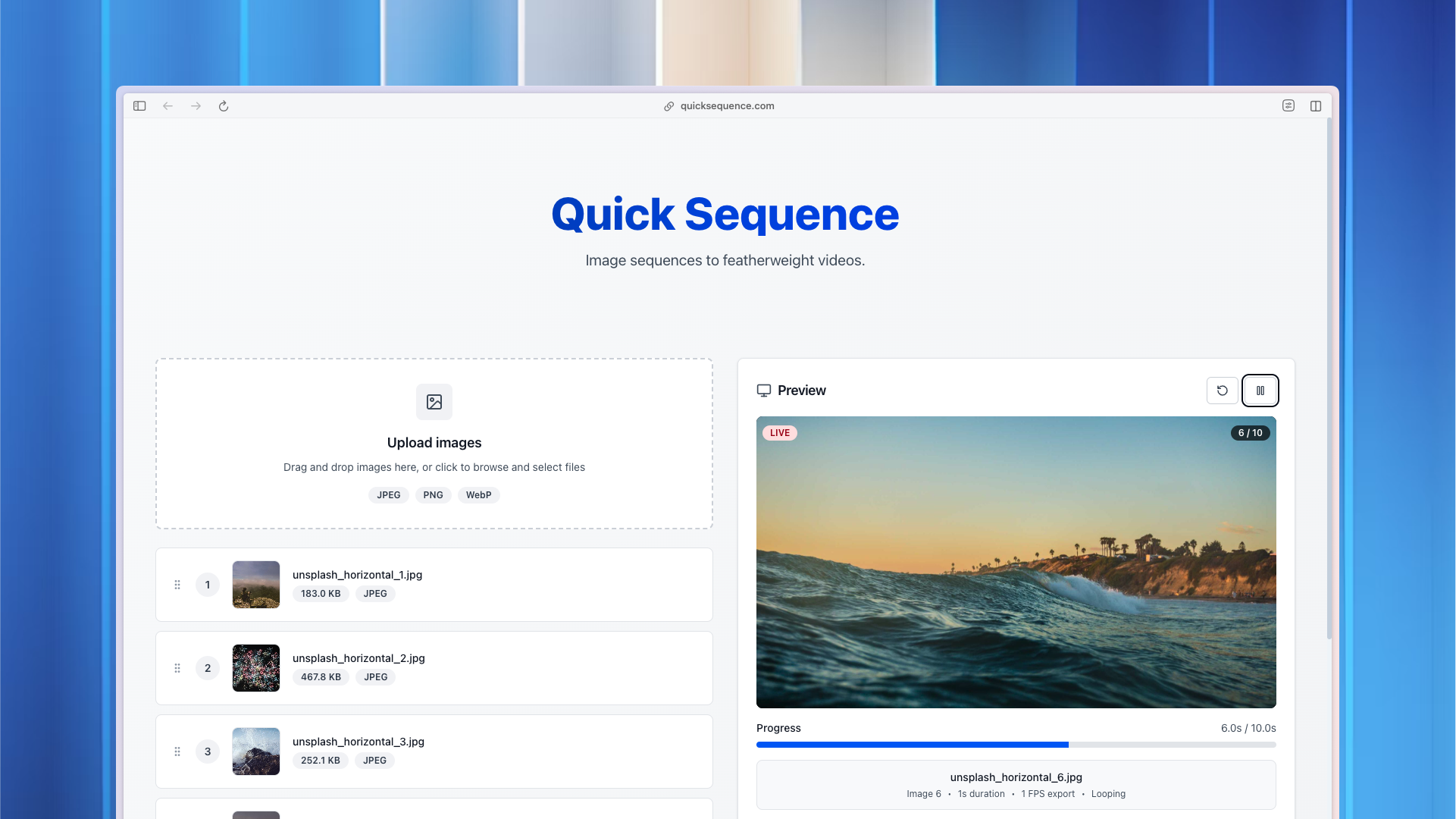The width and height of the screenshot is (1456, 819).
Task: Click the thumbnail of unsplash_horizontal_2.jpg
Action: [256, 668]
